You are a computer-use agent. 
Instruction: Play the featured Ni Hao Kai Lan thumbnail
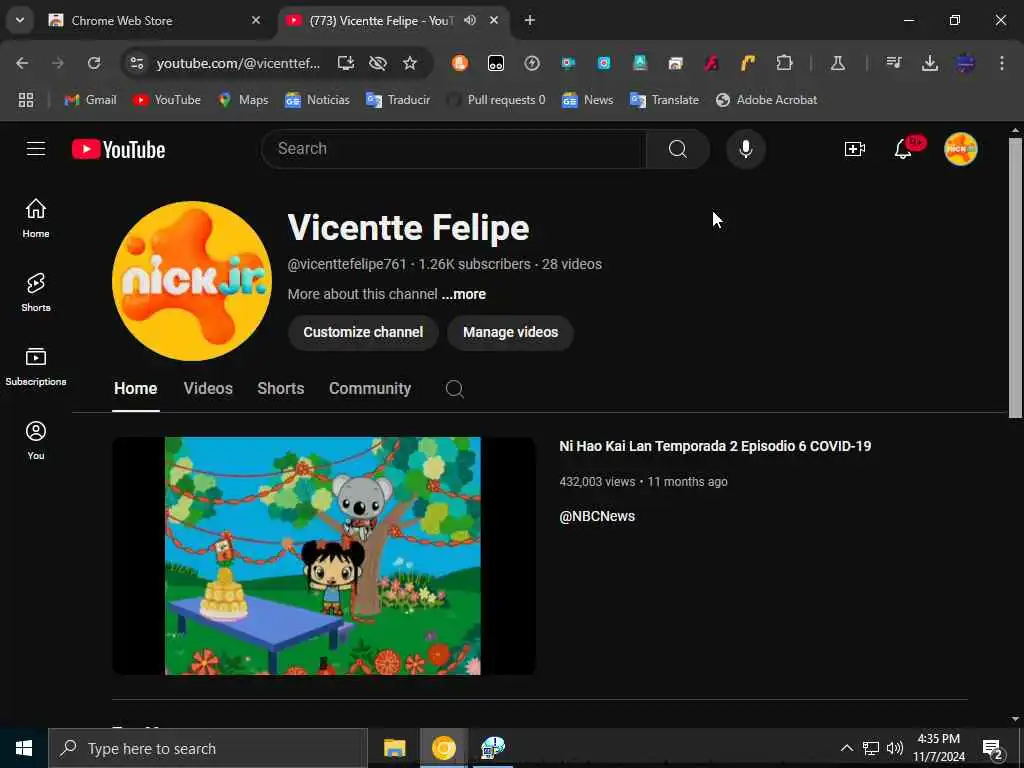pyautogui.click(x=323, y=556)
